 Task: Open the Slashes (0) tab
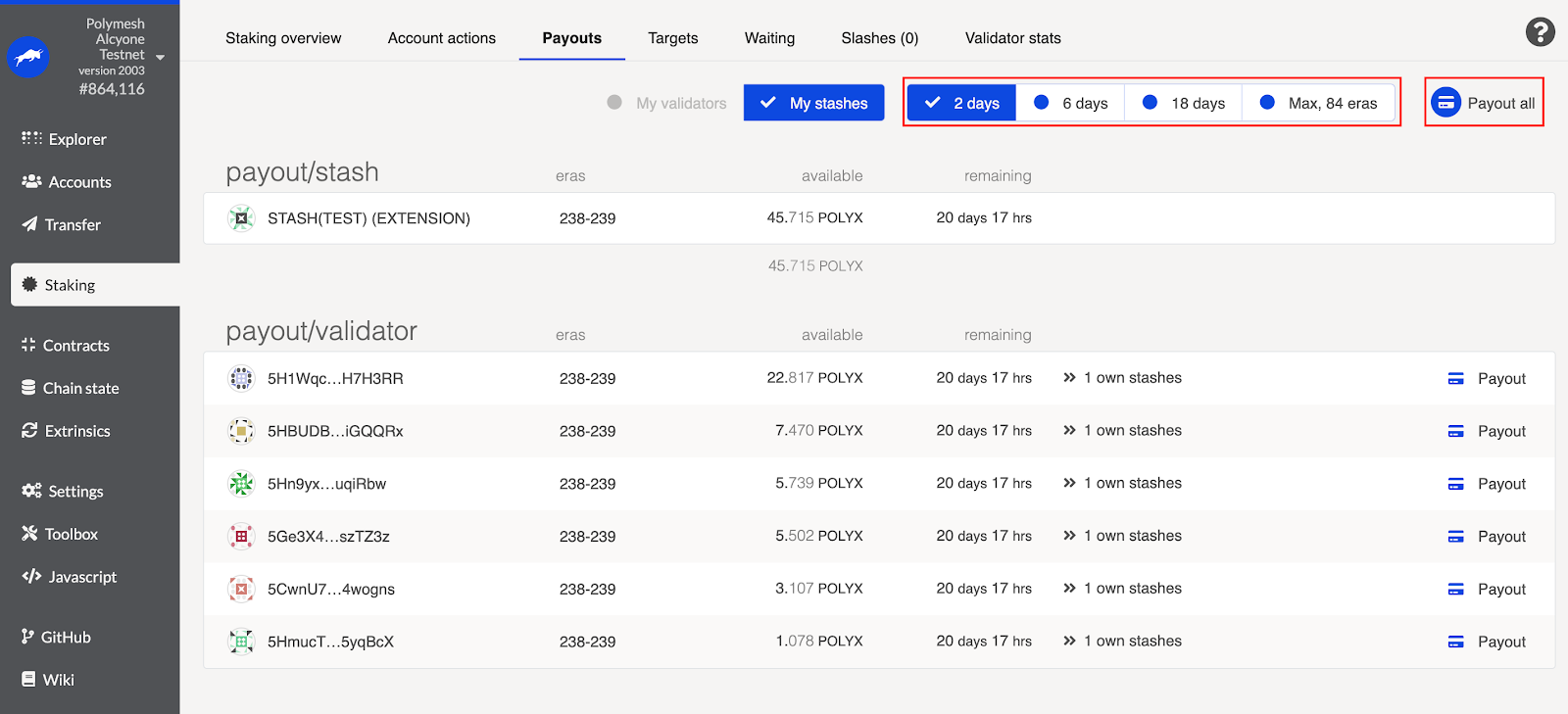[880, 38]
